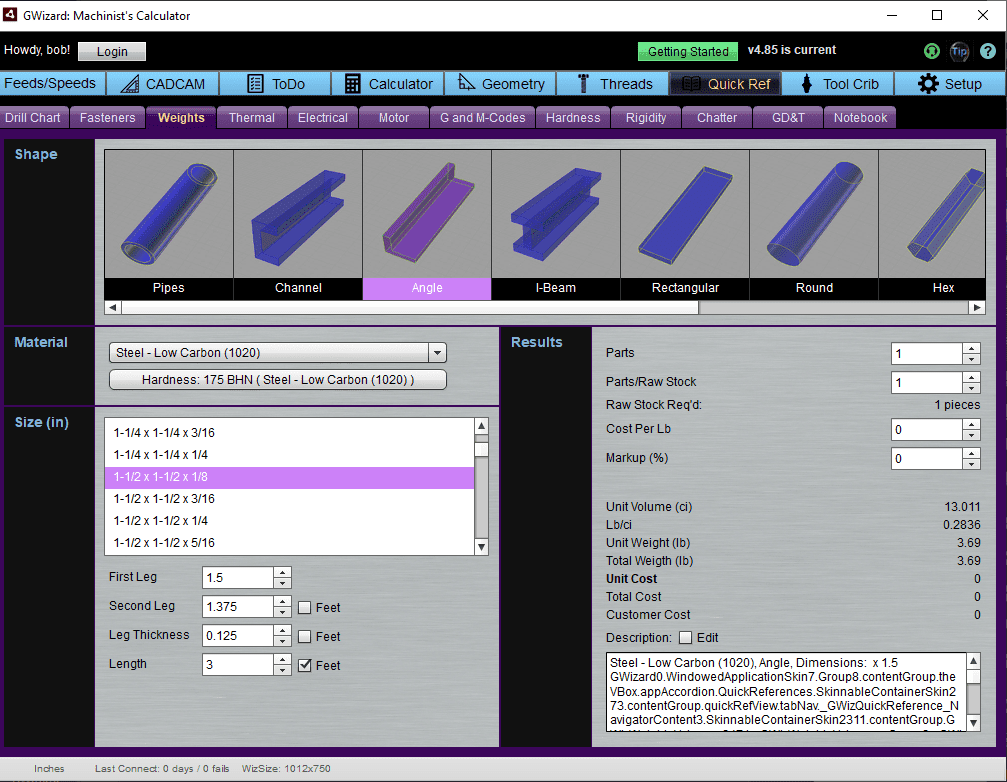Click the blue help question mark icon

pyautogui.click(x=988, y=50)
